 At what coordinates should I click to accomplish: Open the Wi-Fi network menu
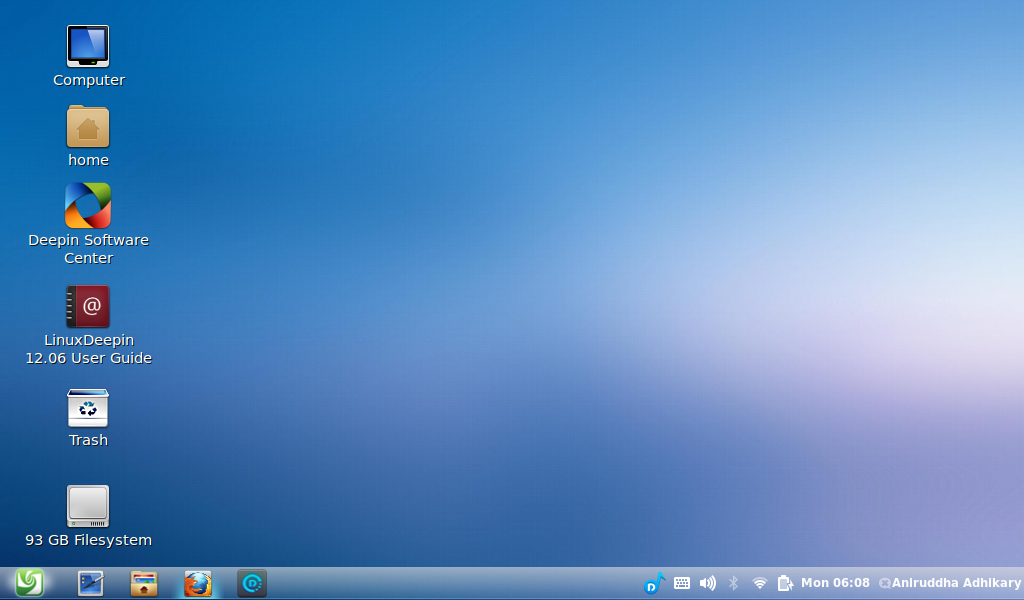(760, 583)
